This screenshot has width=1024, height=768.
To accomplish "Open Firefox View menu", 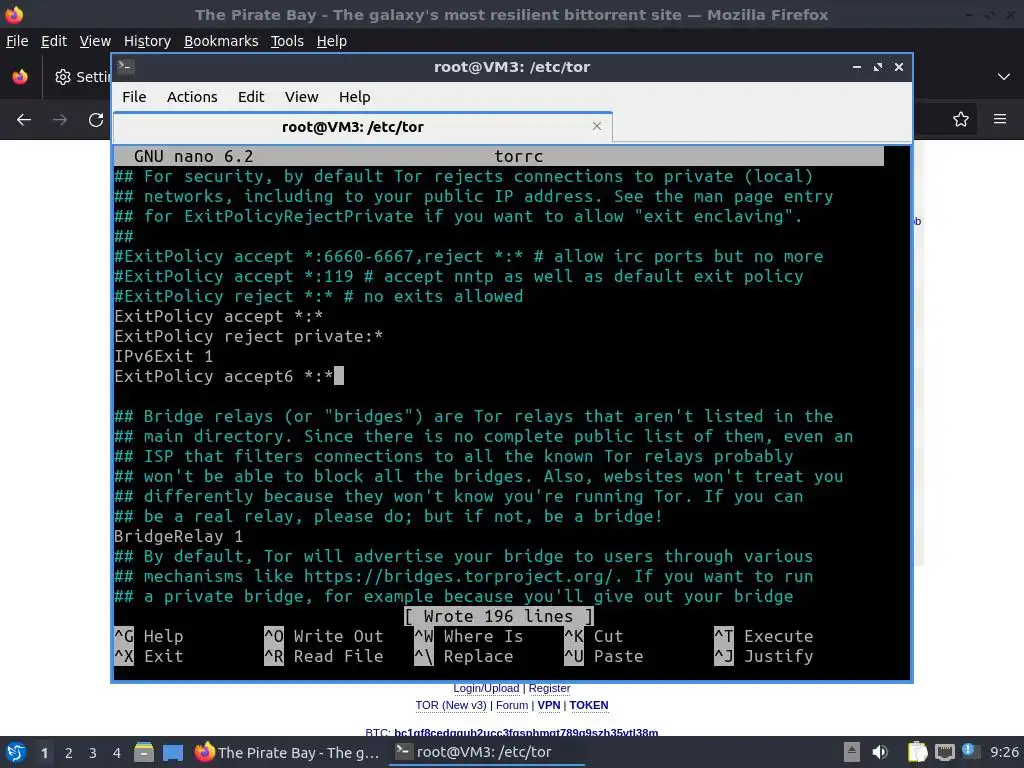I will pyautogui.click(x=95, y=41).
